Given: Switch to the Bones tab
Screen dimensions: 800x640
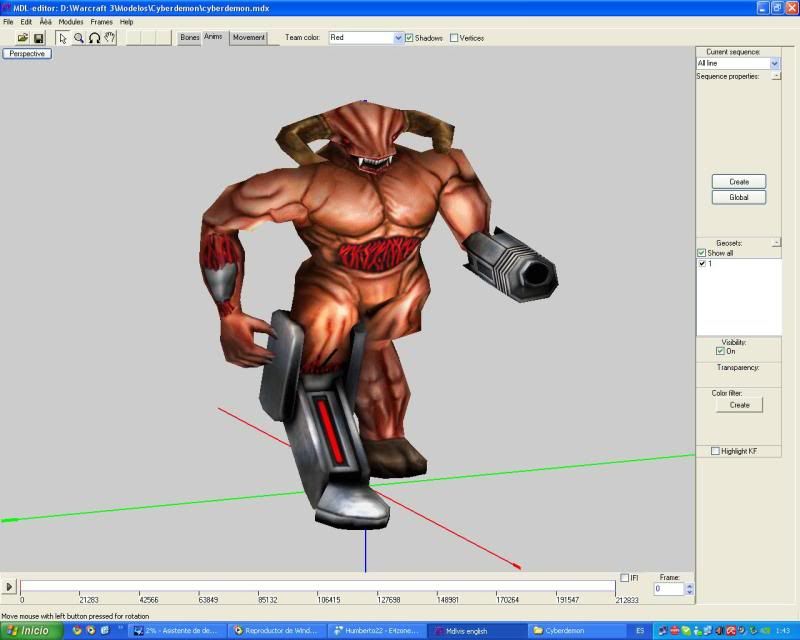Looking at the screenshot, I should coord(189,38).
